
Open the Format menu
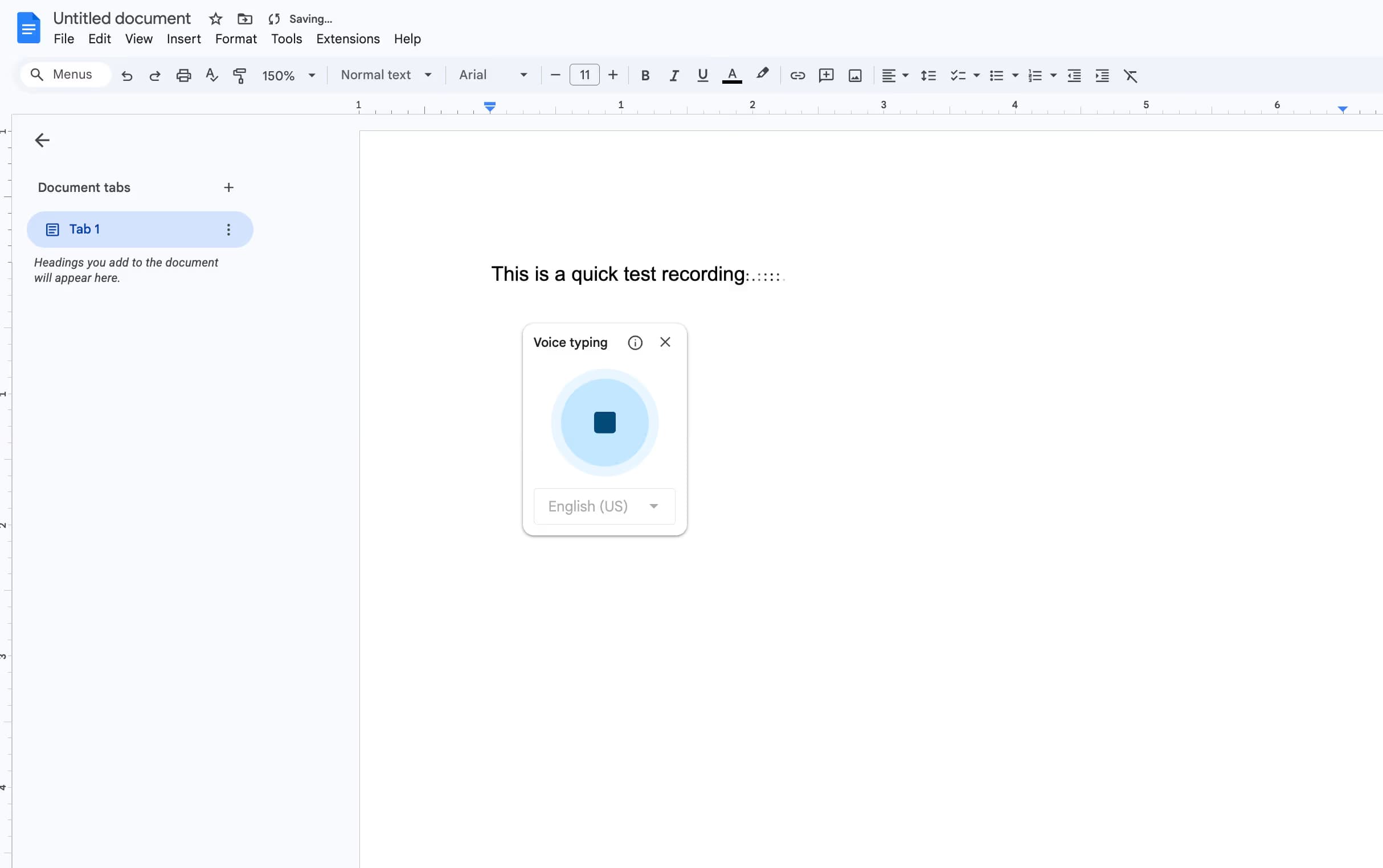coord(236,39)
